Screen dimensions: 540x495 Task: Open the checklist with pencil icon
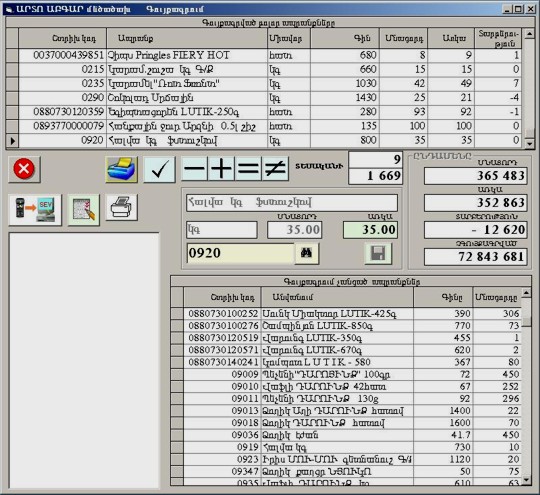pos(84,209)
